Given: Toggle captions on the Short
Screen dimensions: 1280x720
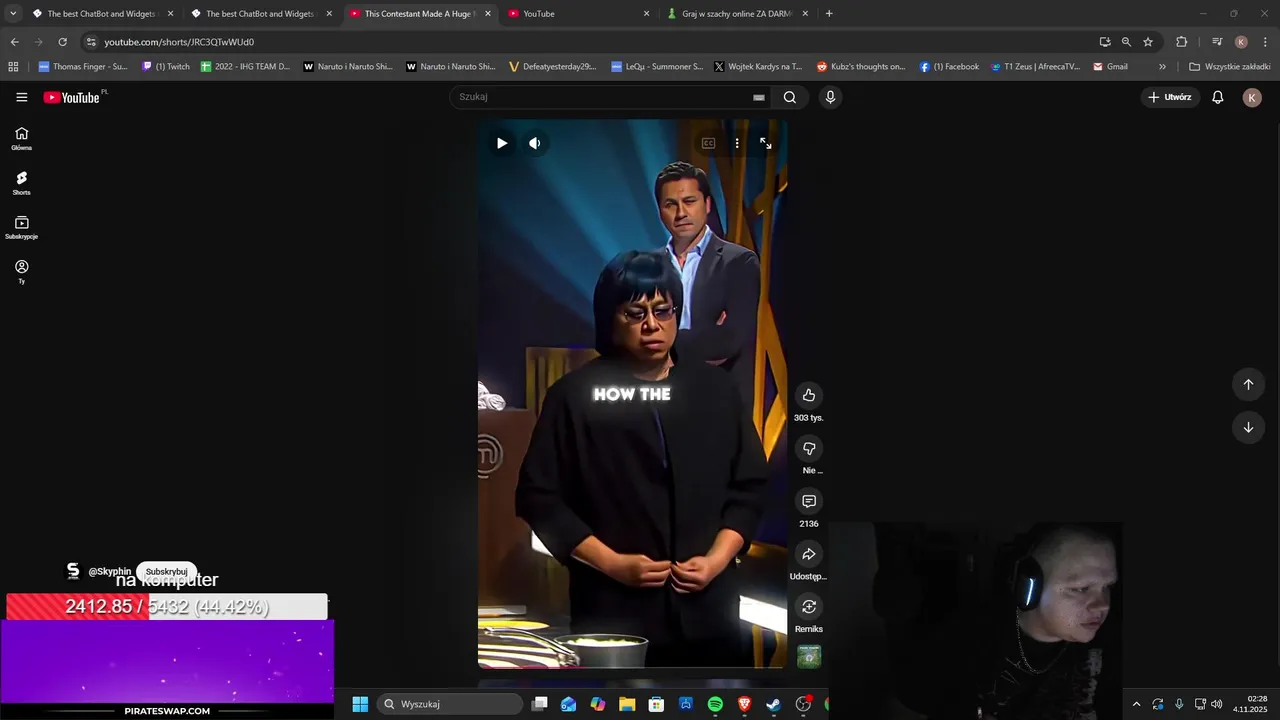Looking at the screenshot, I should point(708,143).
